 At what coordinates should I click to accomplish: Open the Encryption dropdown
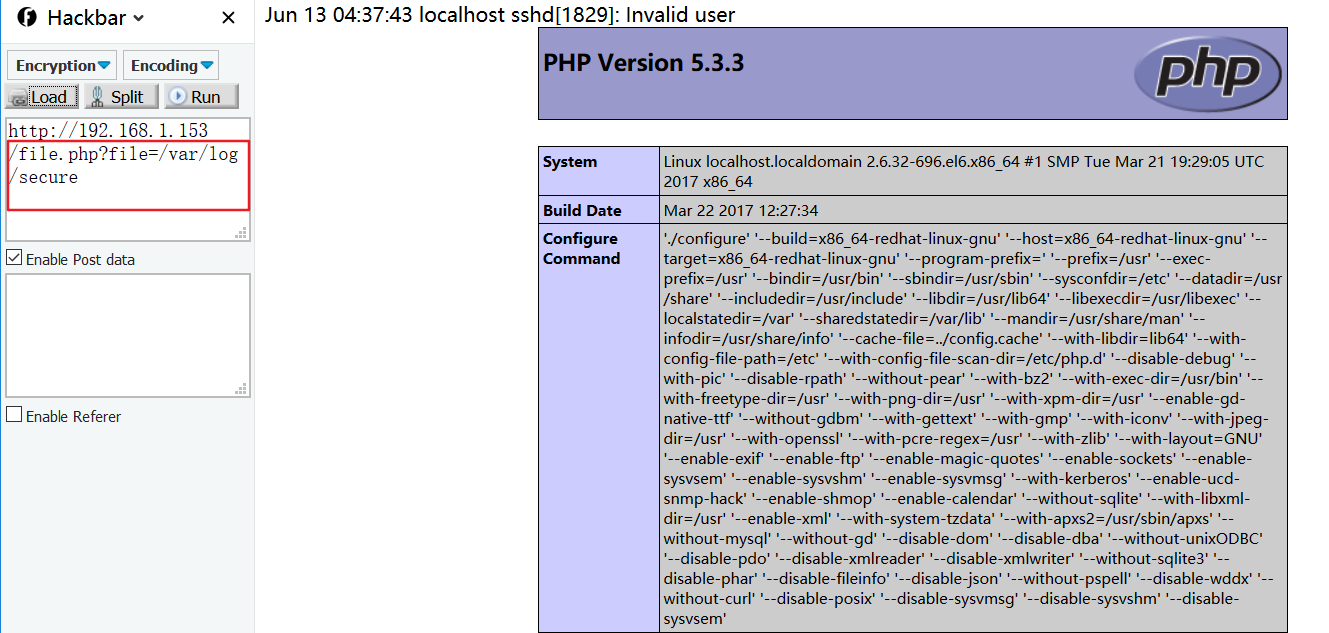click(x=62, y=65)
